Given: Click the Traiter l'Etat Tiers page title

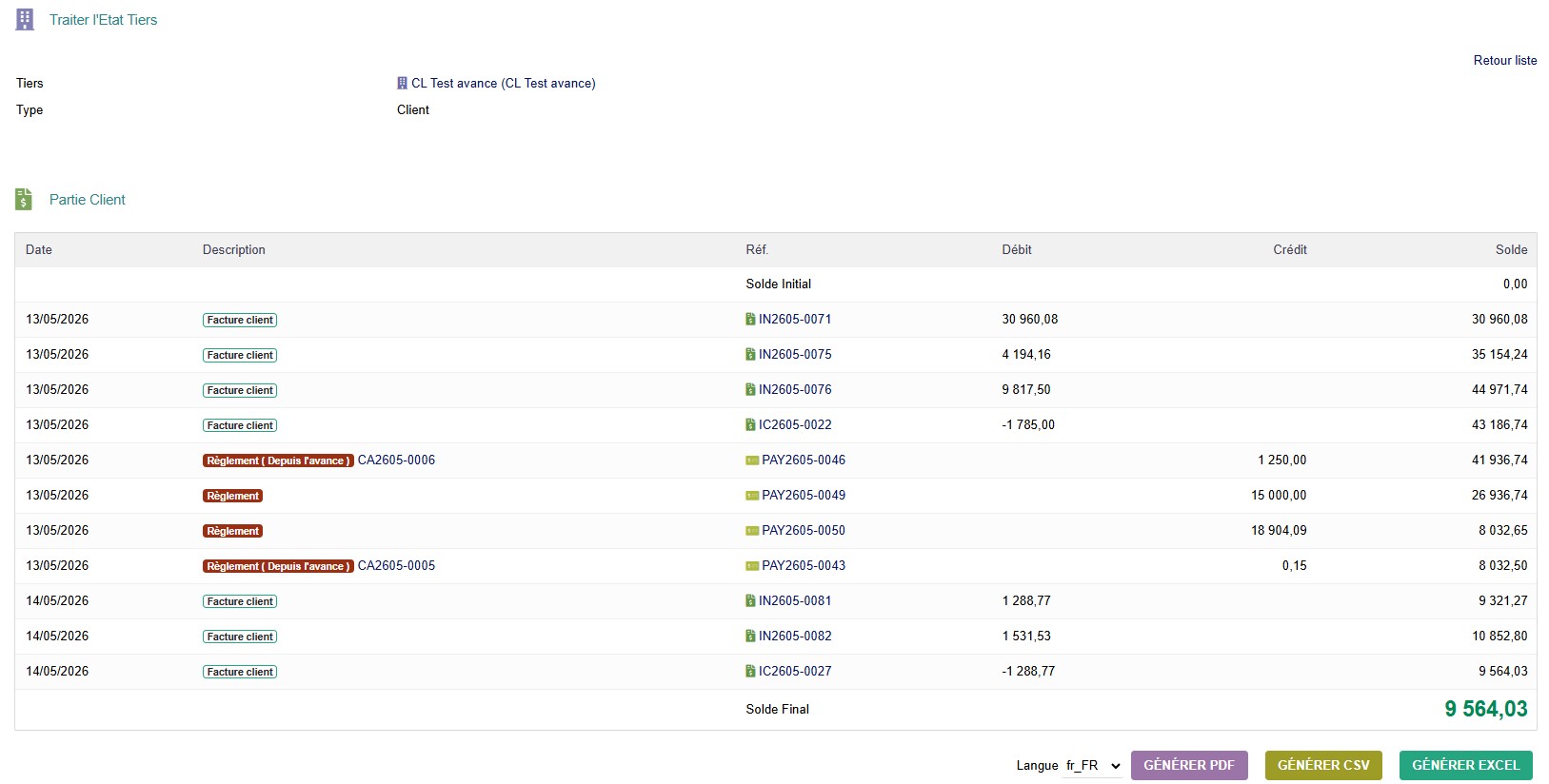Looking at the screenshot, I should coord(104,19).
